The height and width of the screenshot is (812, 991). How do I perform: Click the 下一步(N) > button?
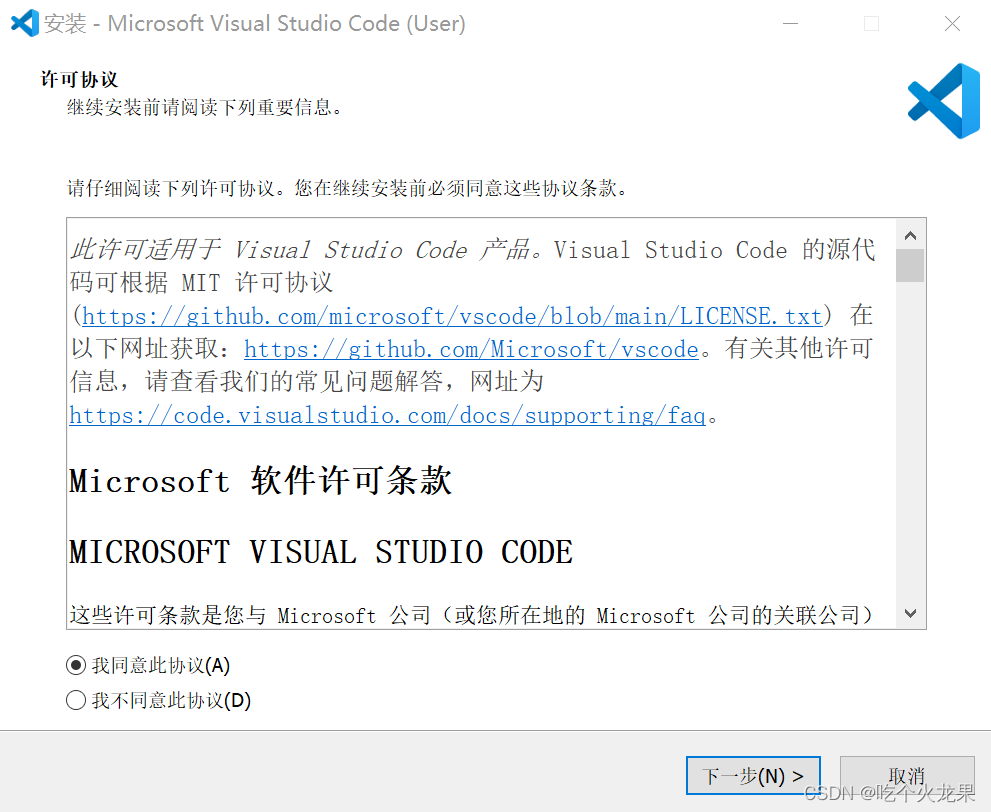[753, 775]
